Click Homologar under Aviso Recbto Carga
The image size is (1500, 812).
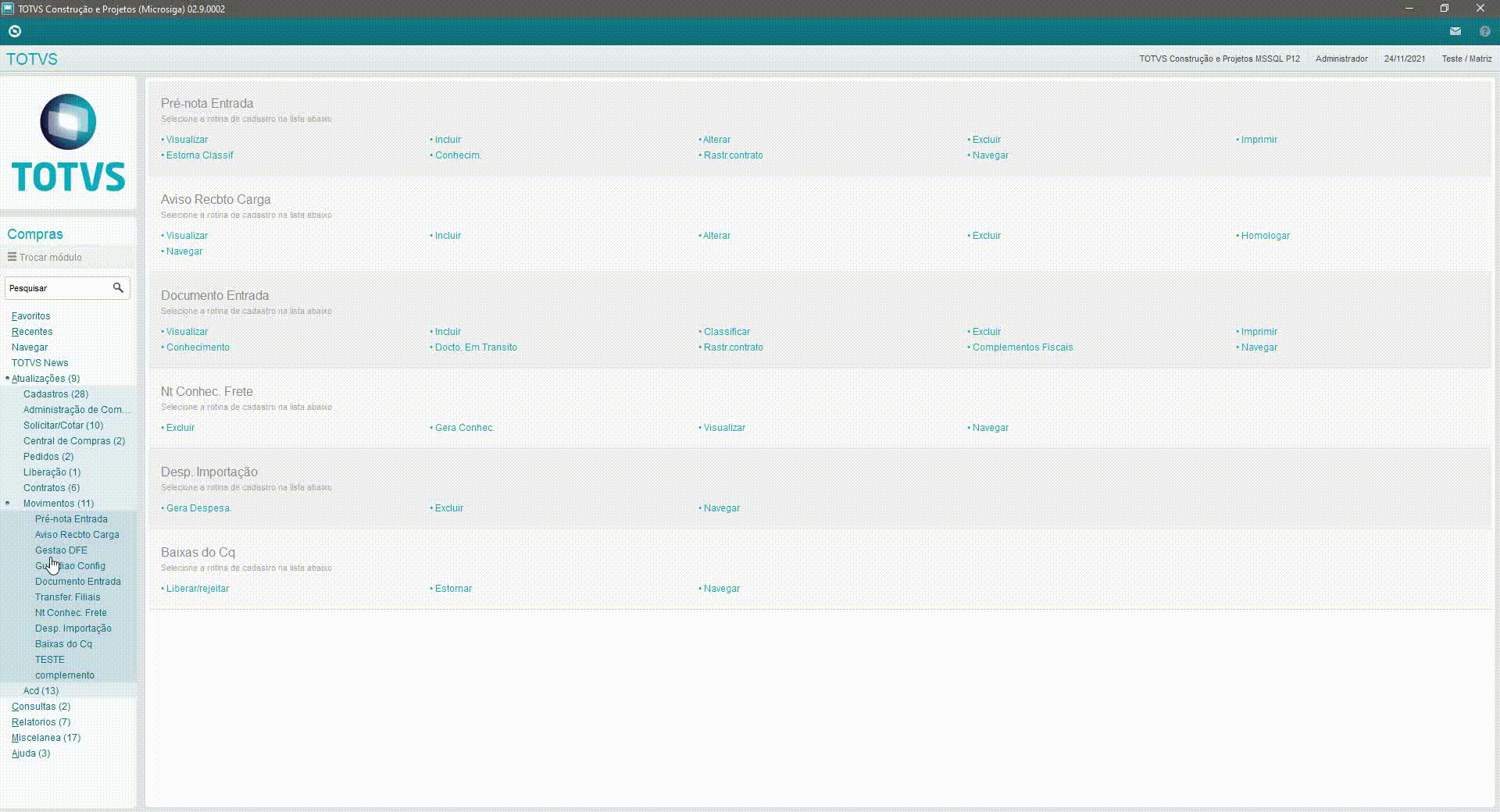point(1266,236)
